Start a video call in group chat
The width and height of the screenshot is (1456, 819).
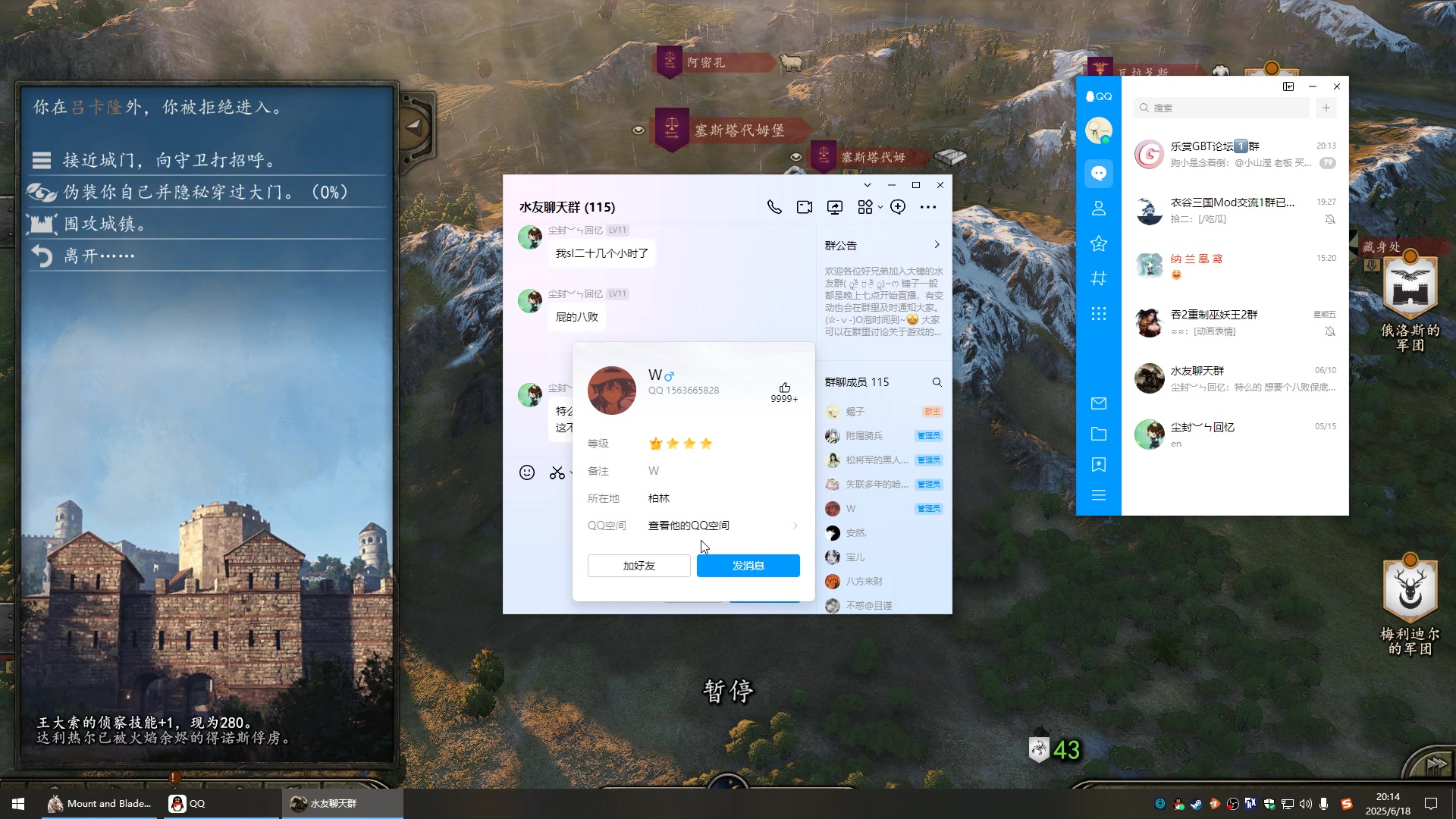805,207
